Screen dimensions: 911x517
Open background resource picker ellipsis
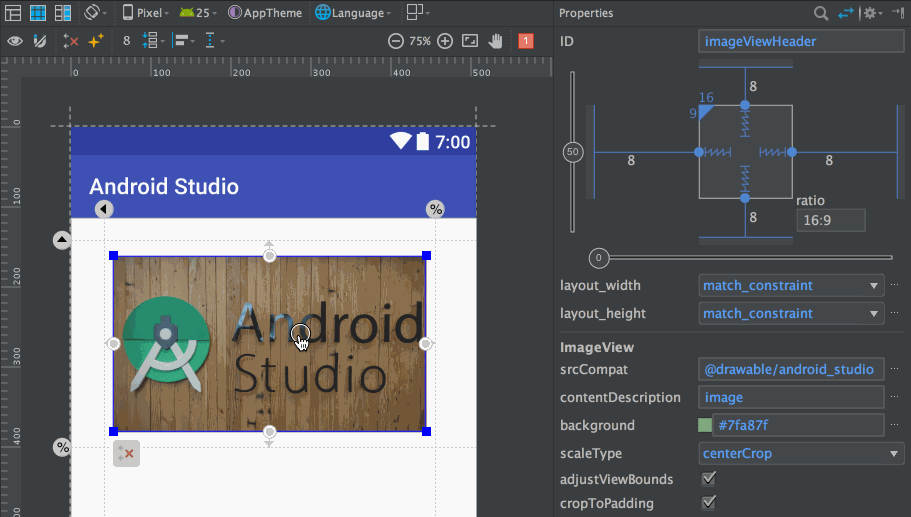[894, 424]
